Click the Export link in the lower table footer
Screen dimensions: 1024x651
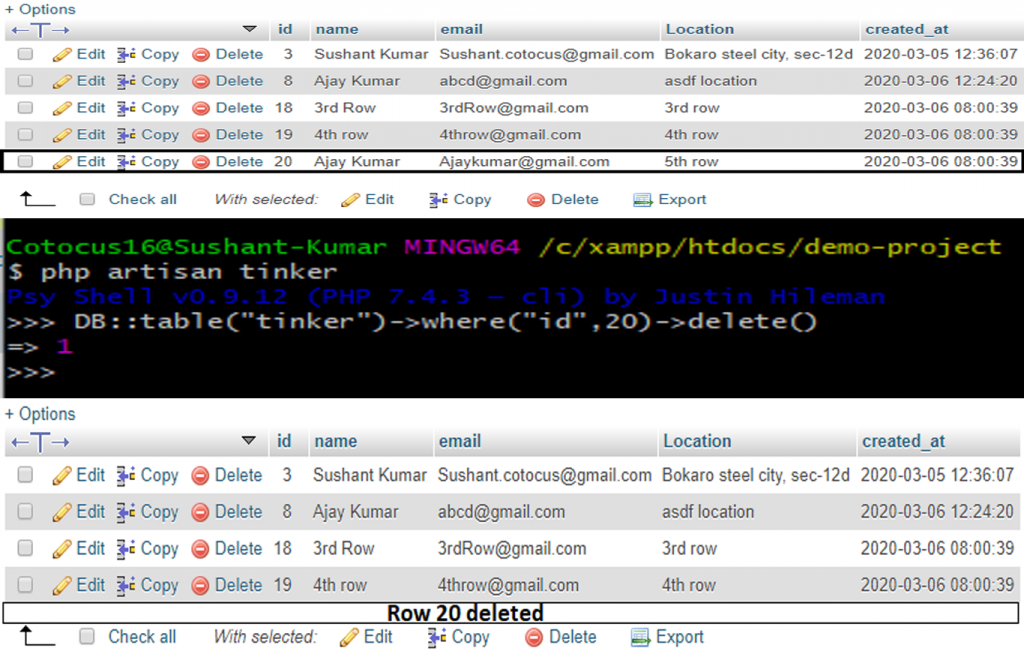679,637
